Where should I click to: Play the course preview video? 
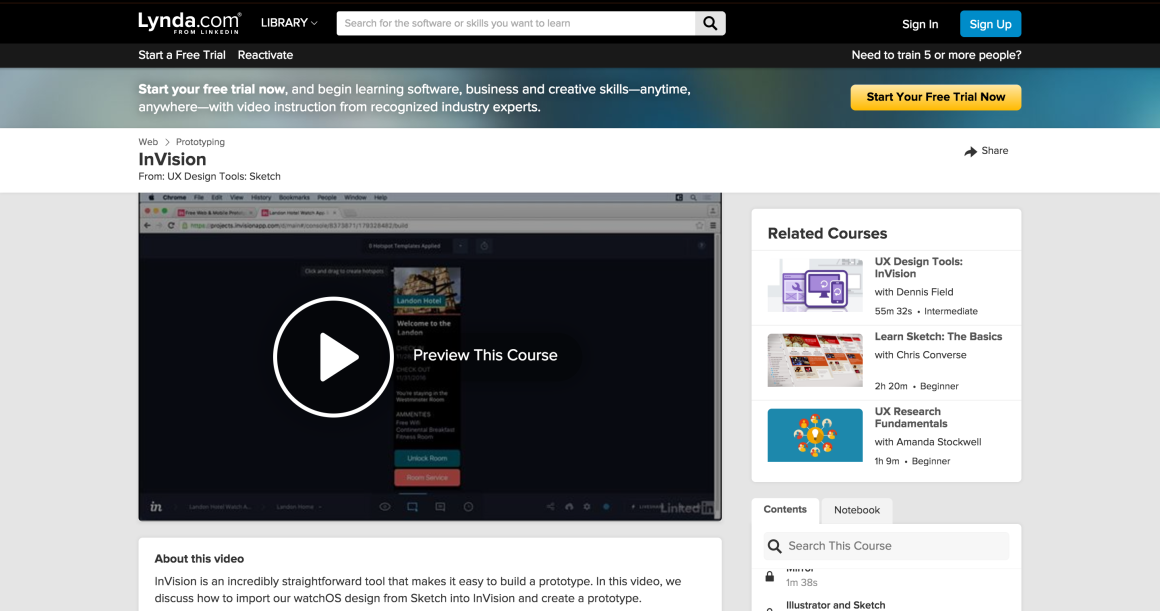tap(333, 357)
